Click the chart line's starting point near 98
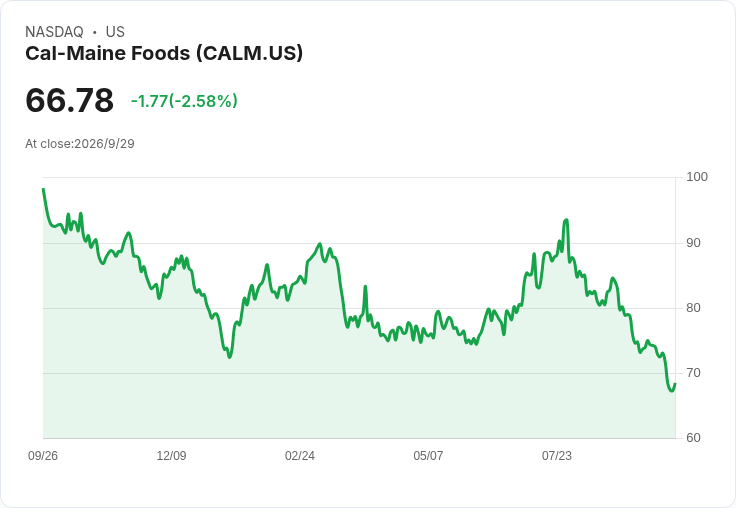The height and width of the screenshot is (508, 736). click(43, 189)
